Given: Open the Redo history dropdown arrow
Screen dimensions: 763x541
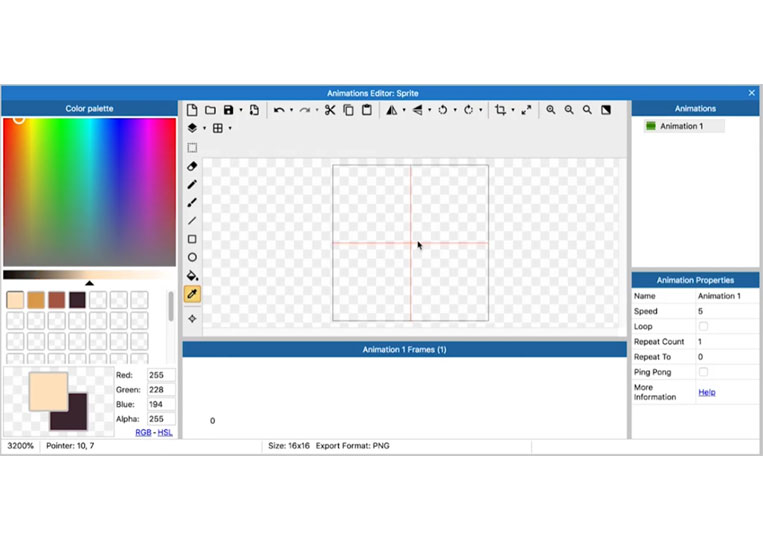Looking at the screenshot, I should click(x=317, y=110).
